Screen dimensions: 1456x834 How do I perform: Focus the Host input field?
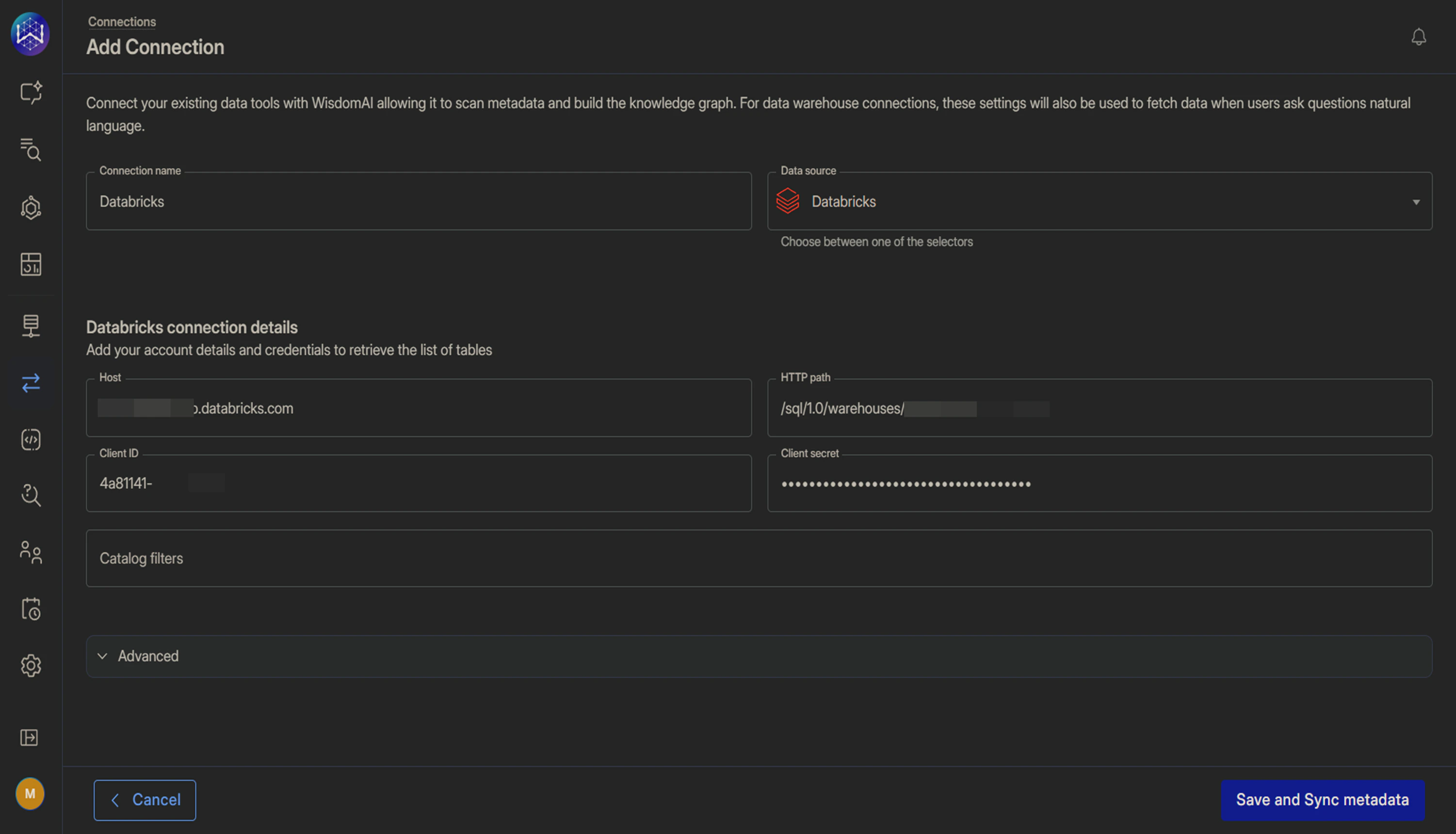(x=419, y=408)
